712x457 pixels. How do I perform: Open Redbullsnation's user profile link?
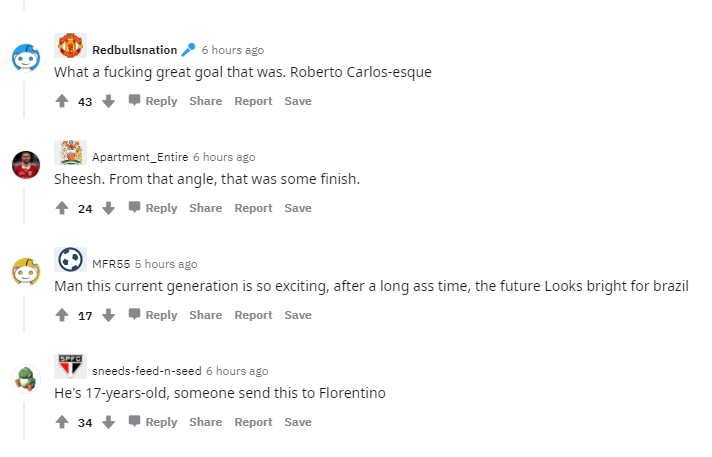(x=134, y=50)
